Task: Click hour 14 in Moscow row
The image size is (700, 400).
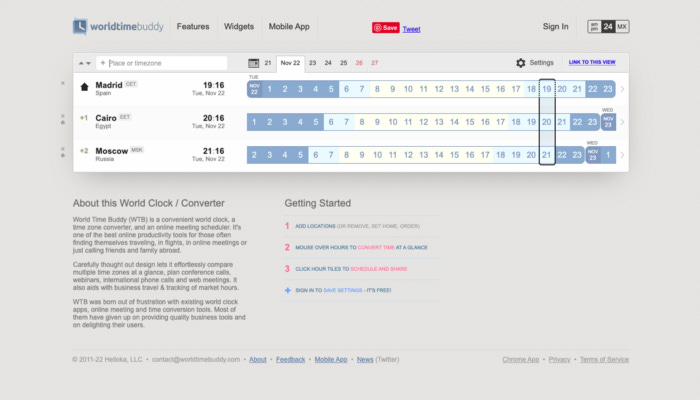Action: point(439,155)
